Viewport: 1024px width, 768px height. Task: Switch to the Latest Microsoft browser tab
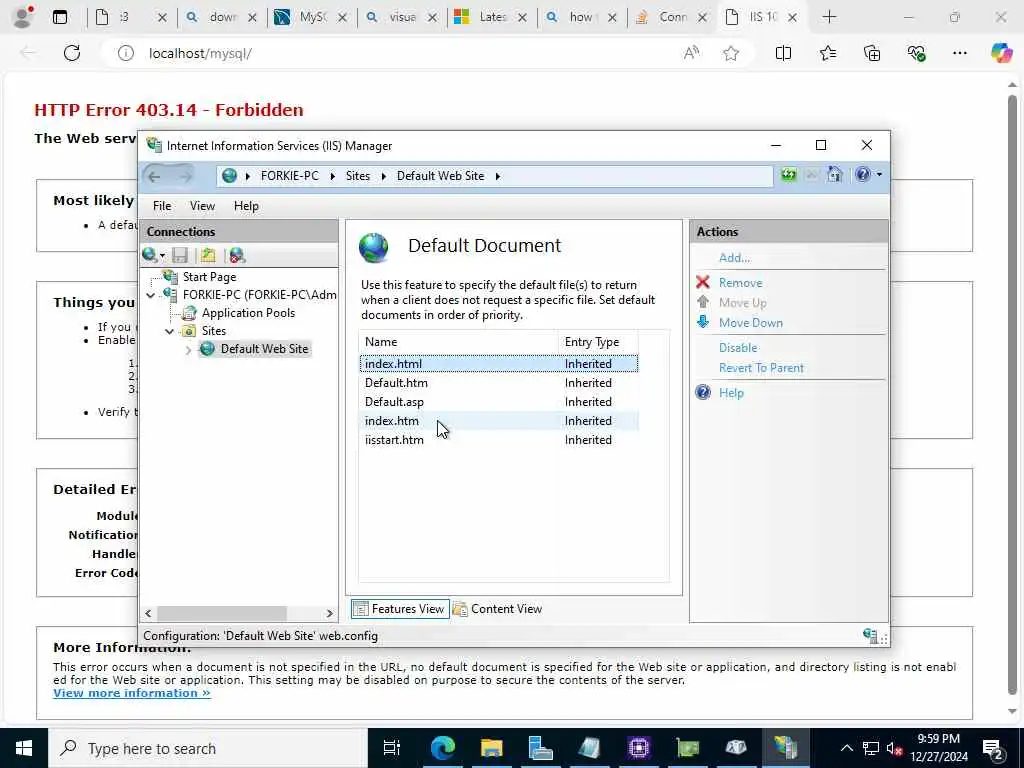[x=492, y=17]
